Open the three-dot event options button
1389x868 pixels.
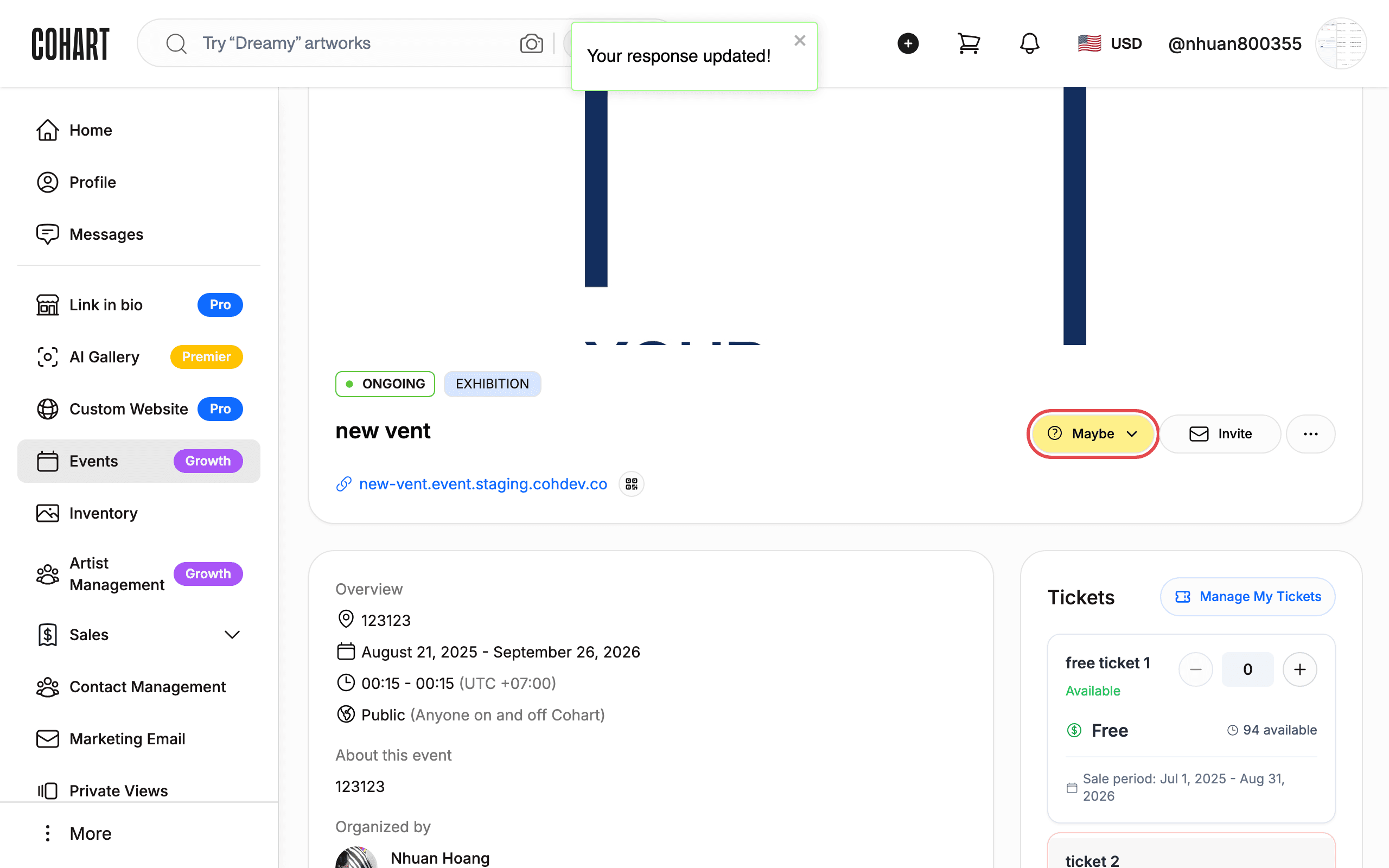coord(1310,434)
